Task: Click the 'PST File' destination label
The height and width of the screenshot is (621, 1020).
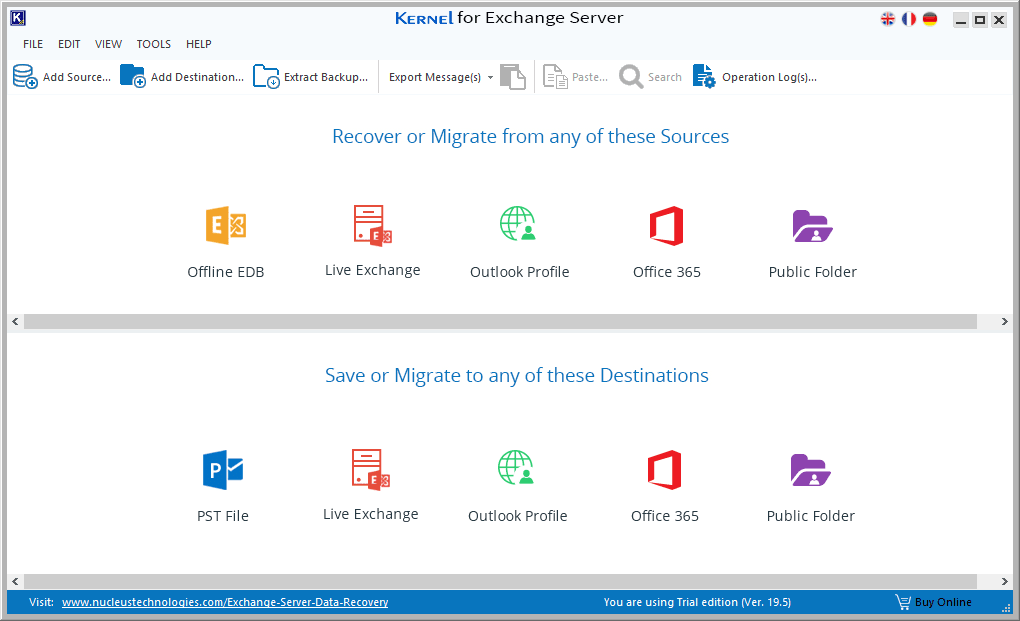Action: [223, 516]
